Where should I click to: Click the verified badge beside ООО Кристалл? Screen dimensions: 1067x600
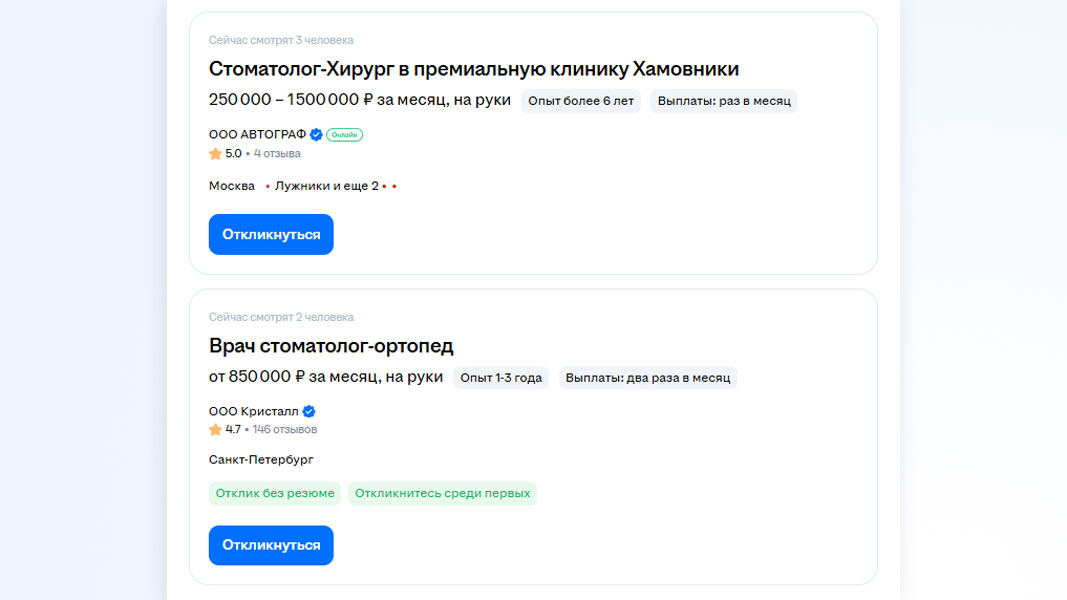(x=309, y=411)
